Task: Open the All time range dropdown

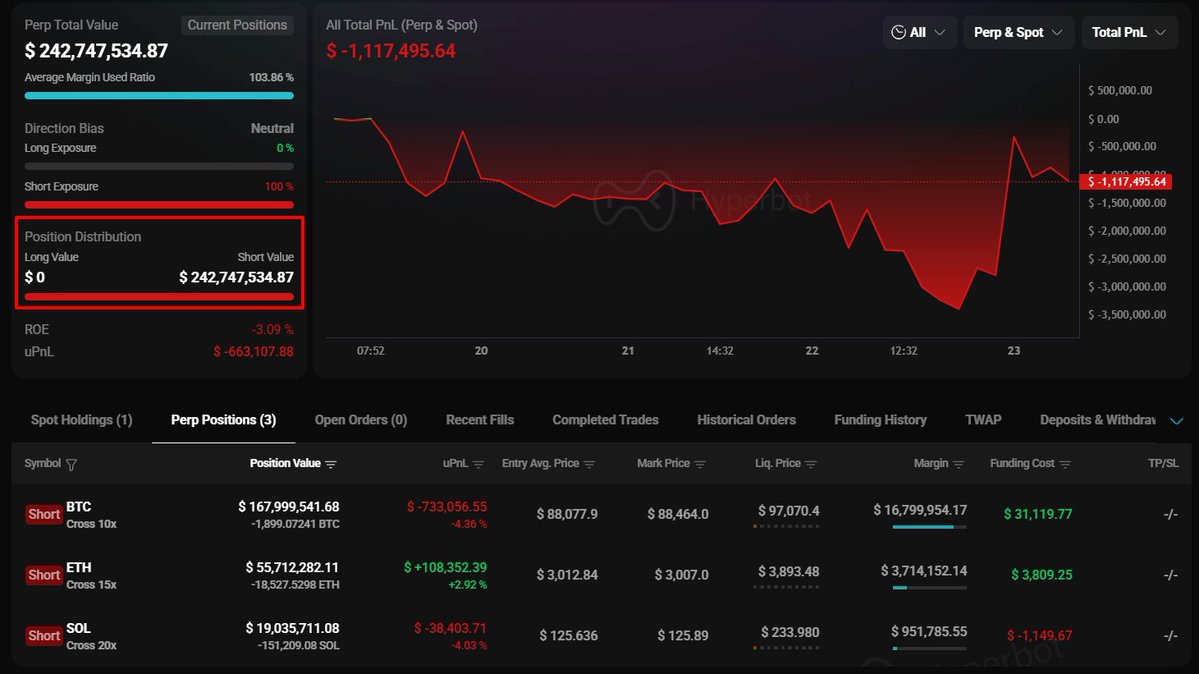Action: (919, 33)
